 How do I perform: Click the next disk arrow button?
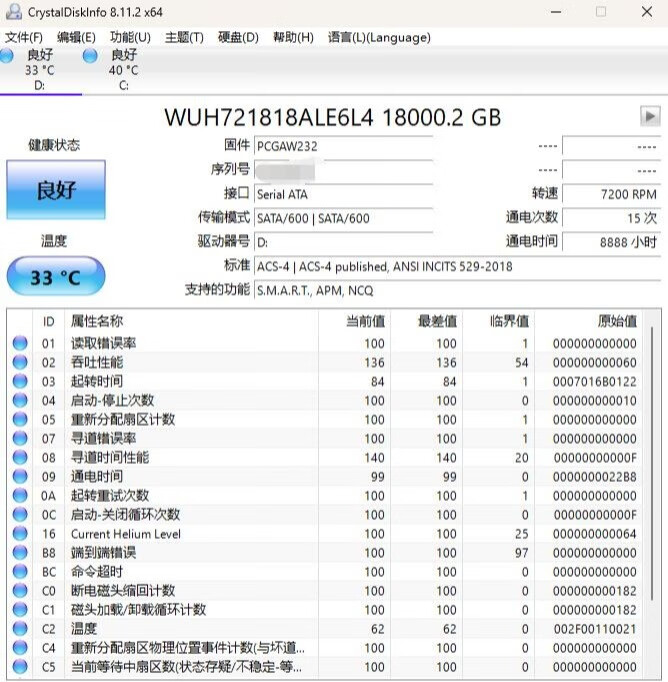[650, 116]
